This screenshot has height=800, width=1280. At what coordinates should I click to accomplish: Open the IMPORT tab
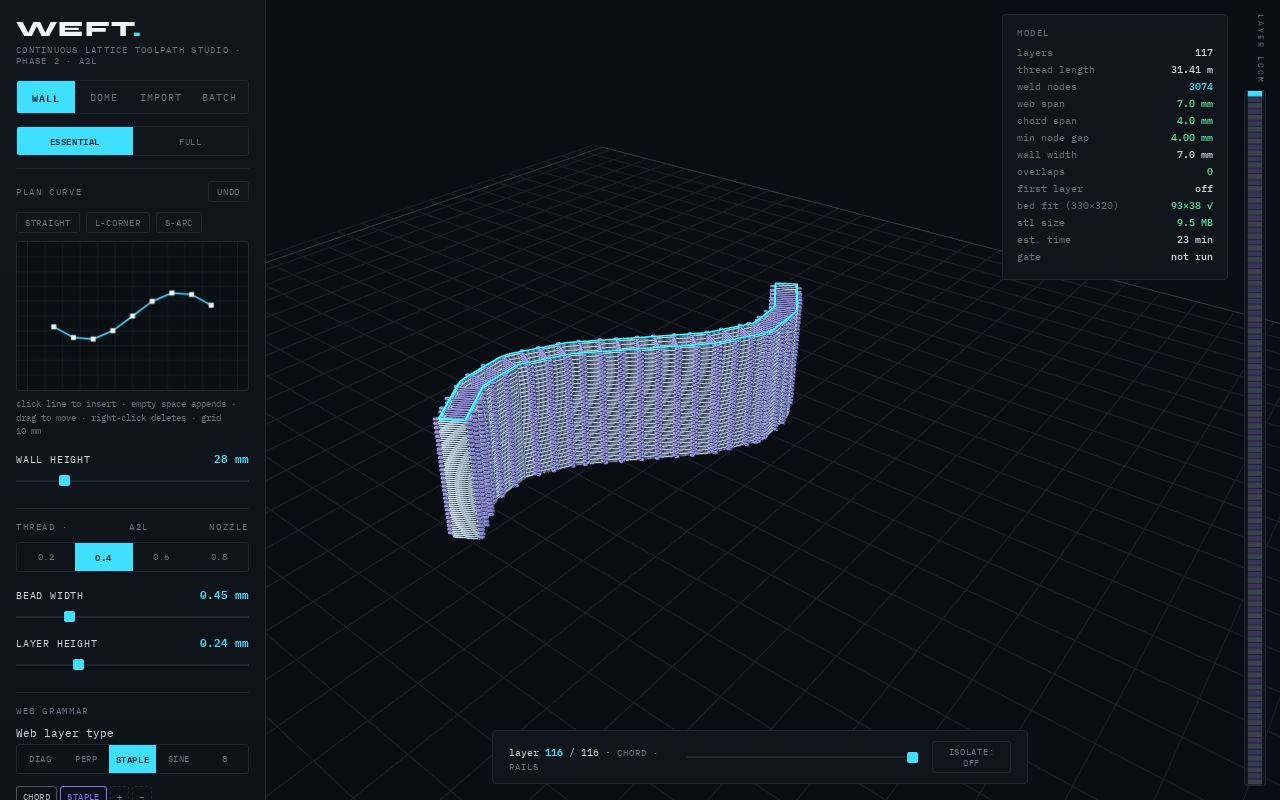[161, 97]
